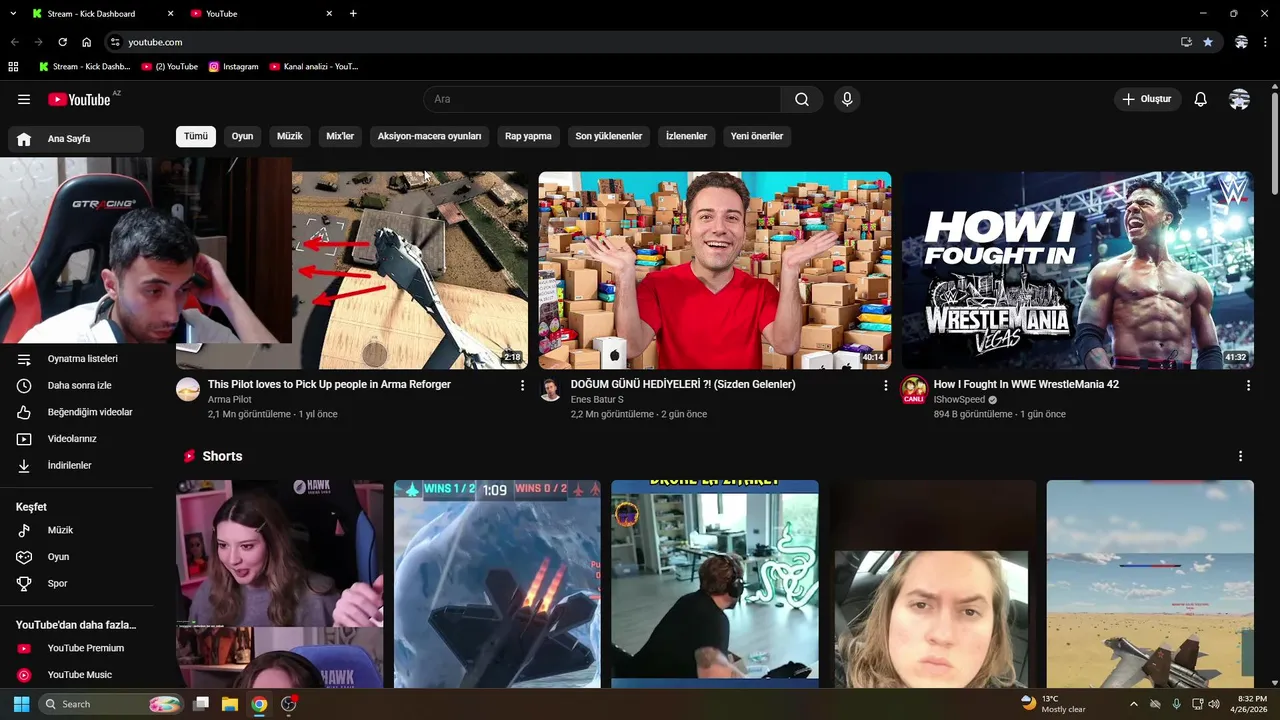Focus the YouTube Ara search field

pyautogui.click(x=602, y=99)
